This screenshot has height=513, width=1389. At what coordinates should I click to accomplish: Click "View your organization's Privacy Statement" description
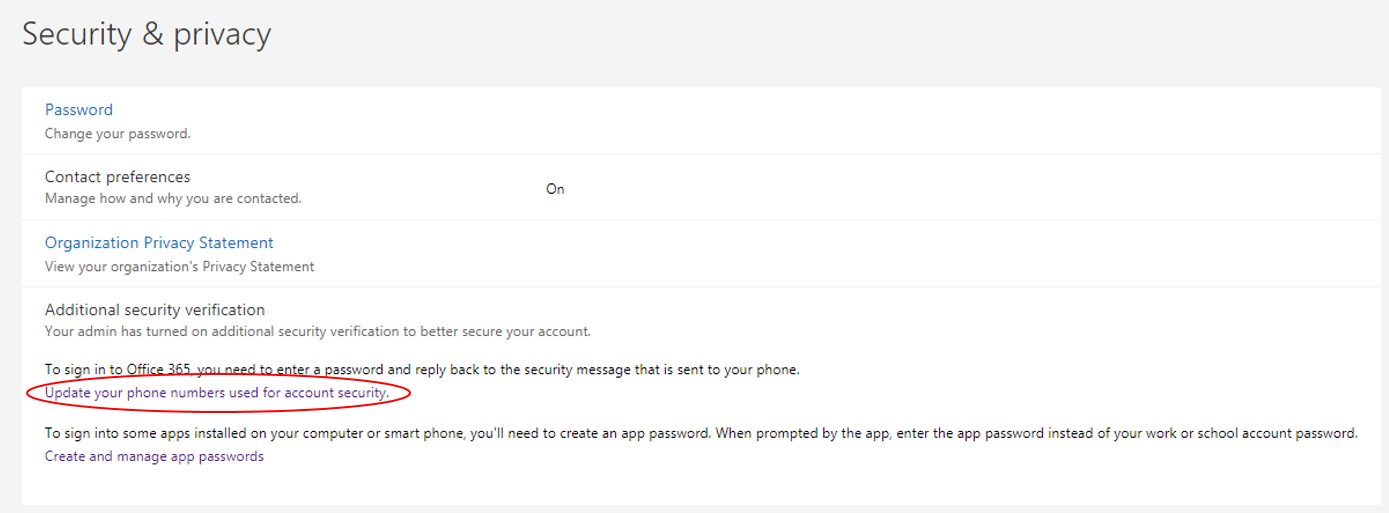180,267
